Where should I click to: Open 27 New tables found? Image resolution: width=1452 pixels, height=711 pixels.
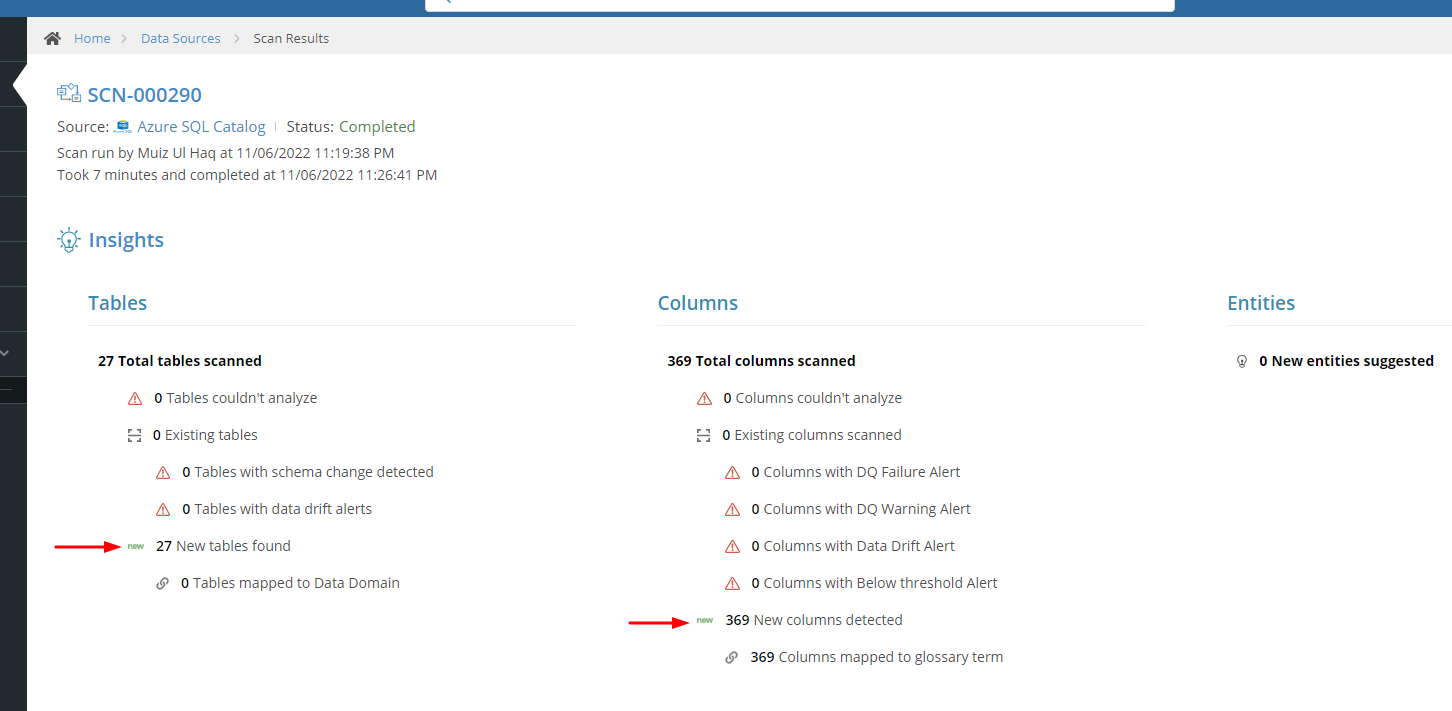tap(223, 546)
